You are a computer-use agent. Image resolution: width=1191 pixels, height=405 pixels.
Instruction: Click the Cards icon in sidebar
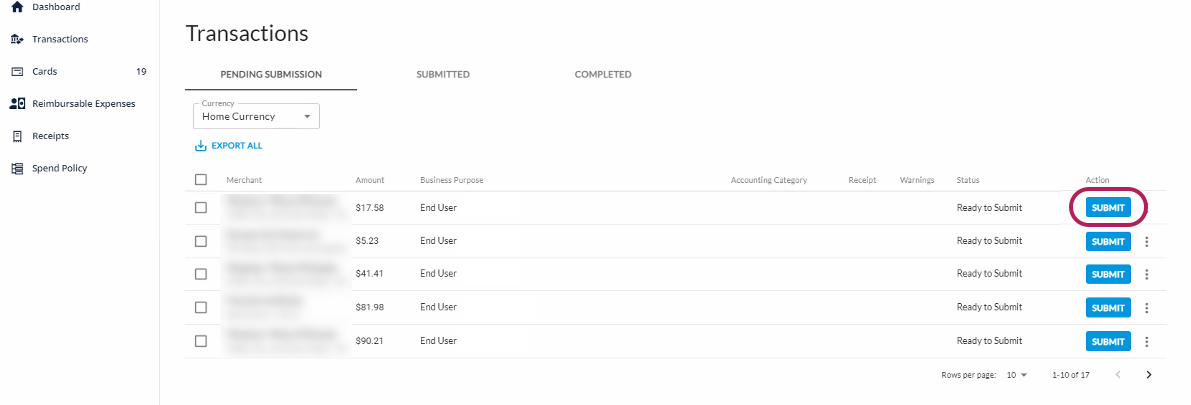[17, 72]
